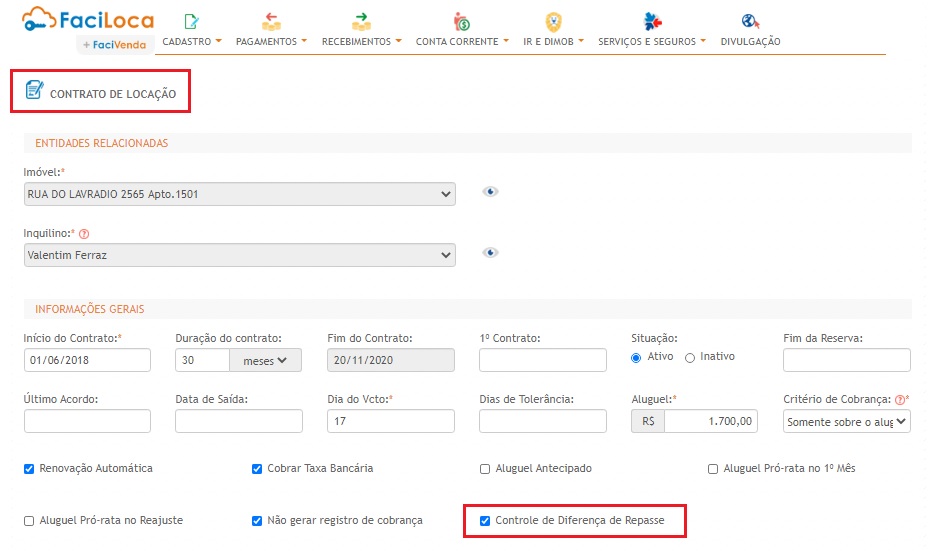Select the Inativo situation radio button
This screenshot has width=931, height=551.
click(x=690, y=357)
